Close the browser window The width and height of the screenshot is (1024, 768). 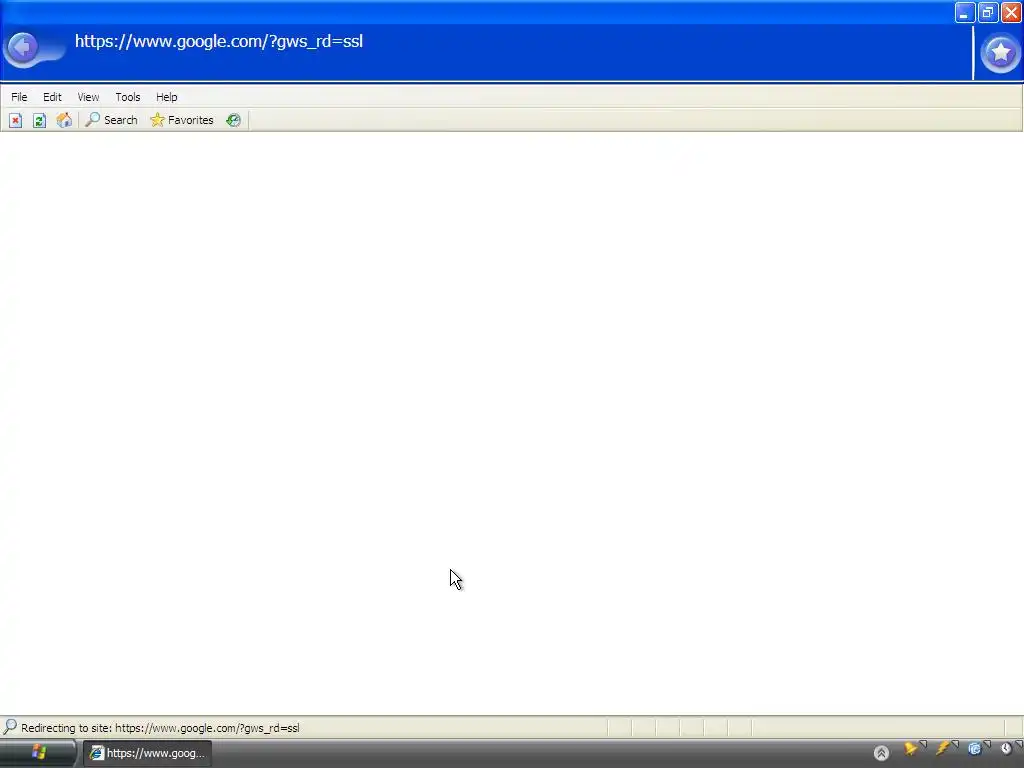click(1012, 12)
